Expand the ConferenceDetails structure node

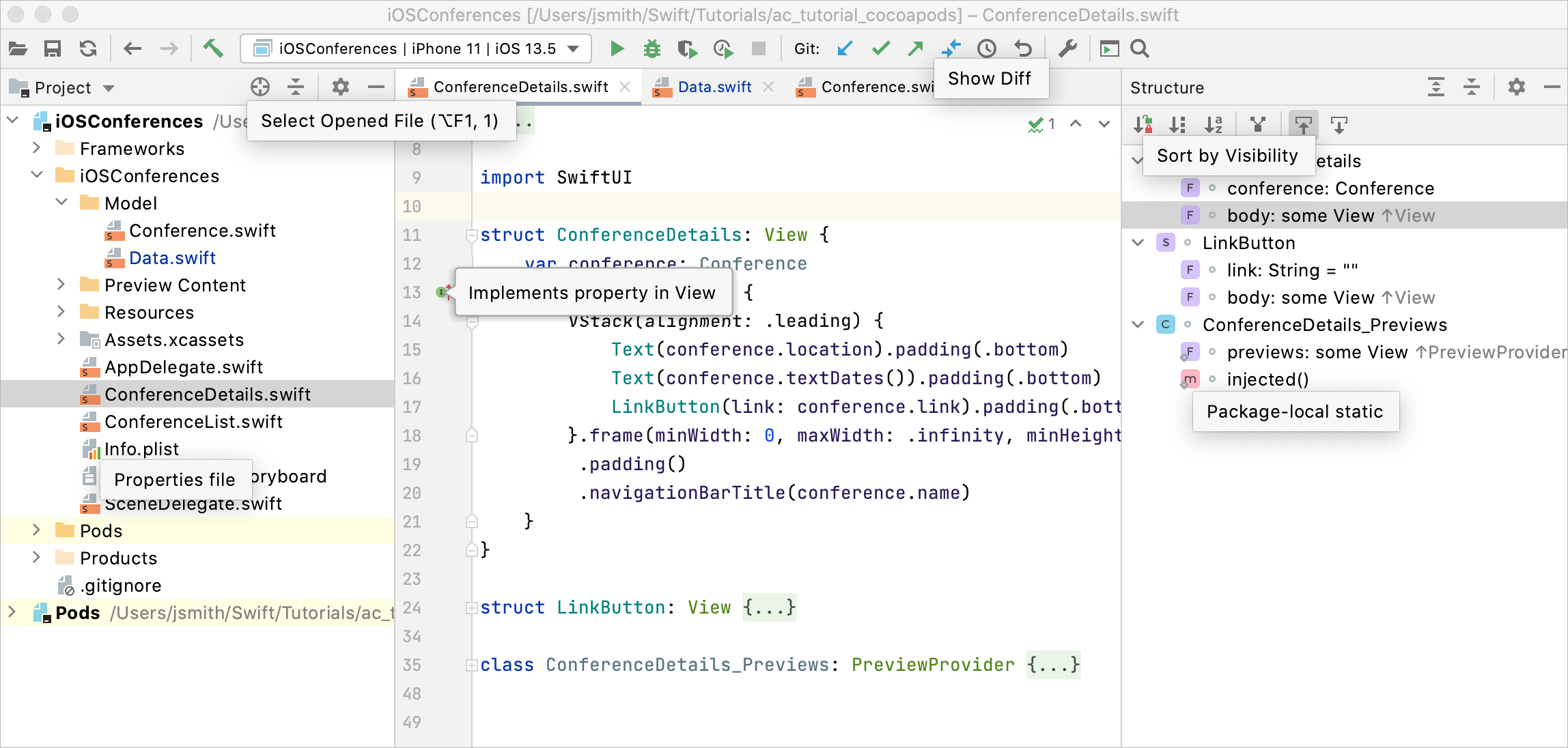pyautogui.click(x=1139, y=160)
